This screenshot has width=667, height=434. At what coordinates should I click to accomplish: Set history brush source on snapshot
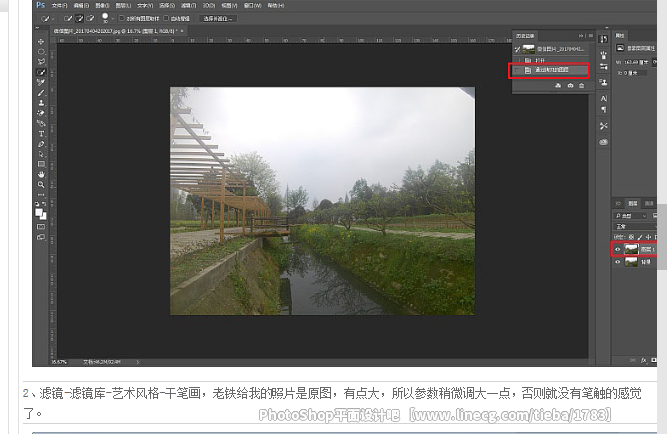517,49
